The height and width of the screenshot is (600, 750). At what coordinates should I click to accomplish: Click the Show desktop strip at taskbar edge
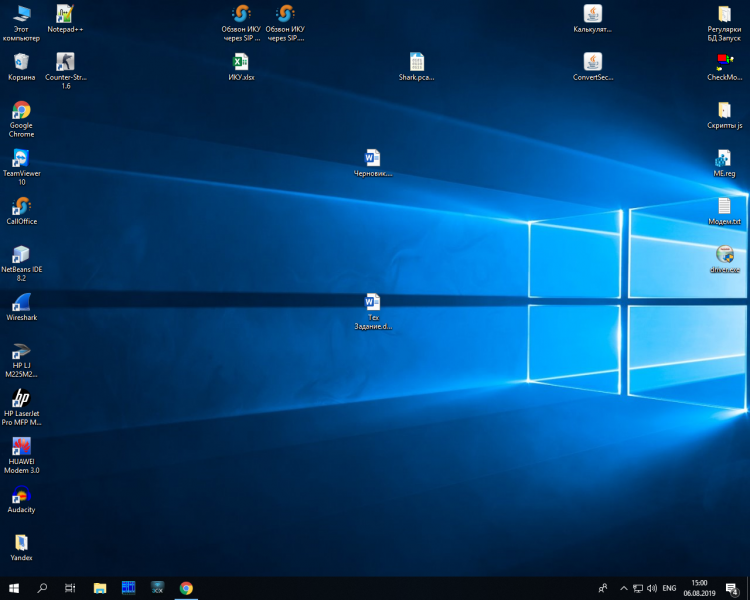[748, 588]
